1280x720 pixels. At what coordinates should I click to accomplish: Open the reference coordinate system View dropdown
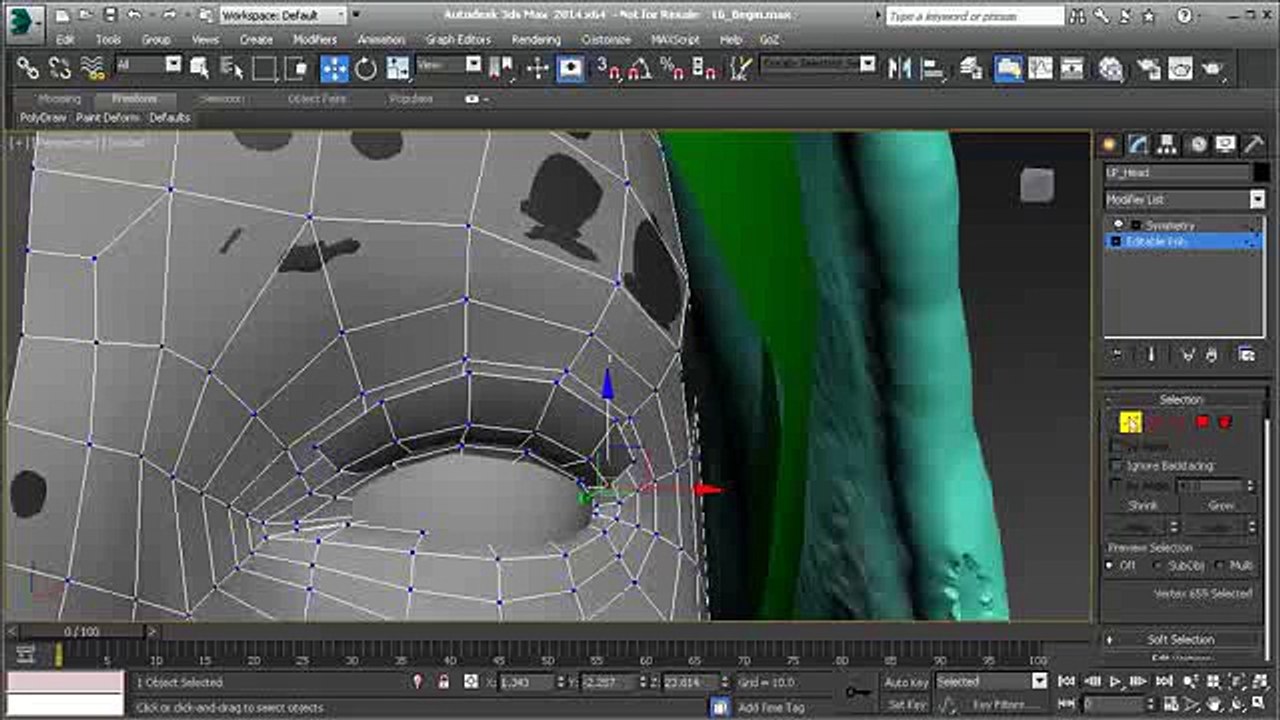point(449,65)
